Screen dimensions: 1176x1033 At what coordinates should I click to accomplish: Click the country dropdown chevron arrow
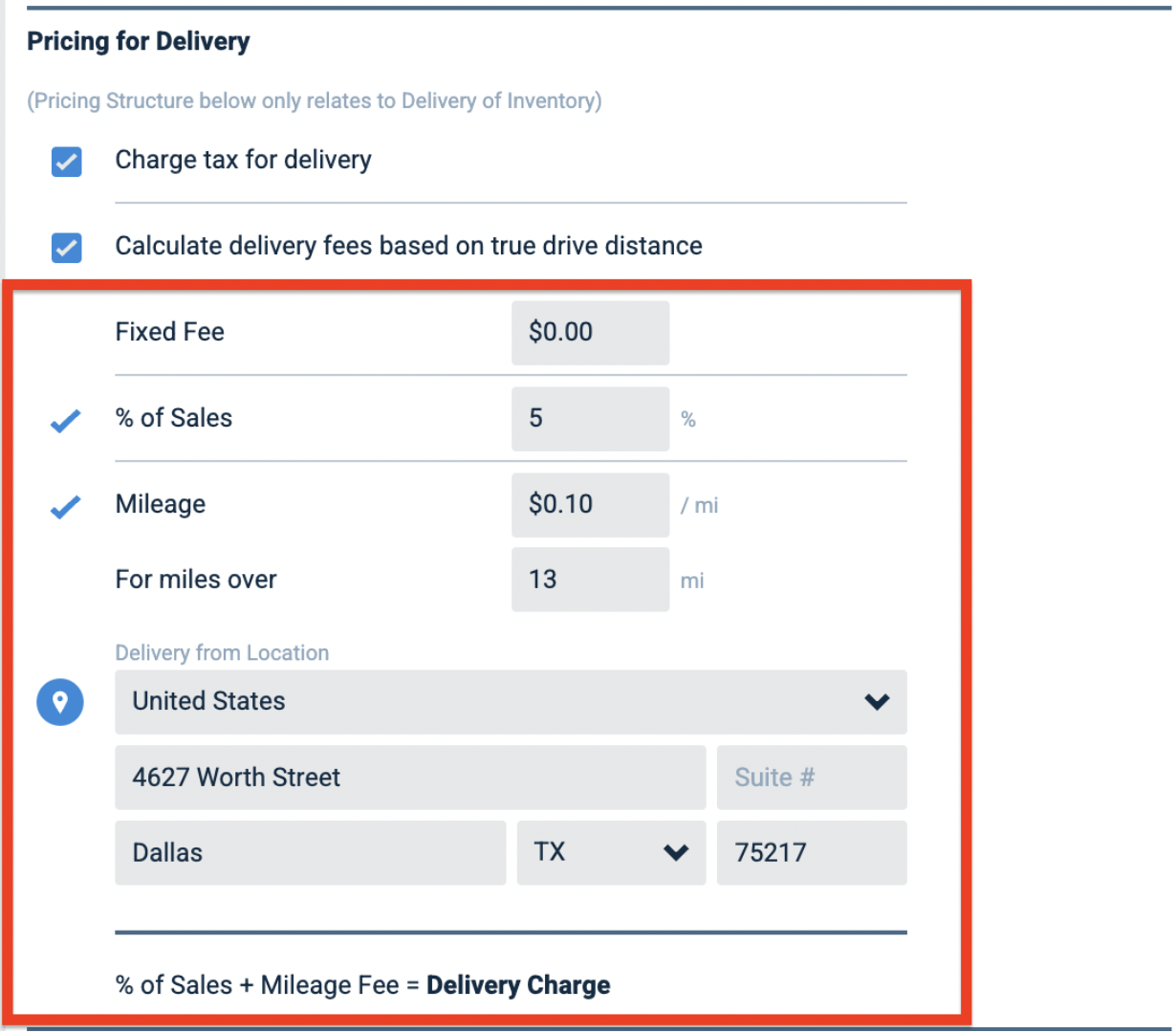click(877, 702)
